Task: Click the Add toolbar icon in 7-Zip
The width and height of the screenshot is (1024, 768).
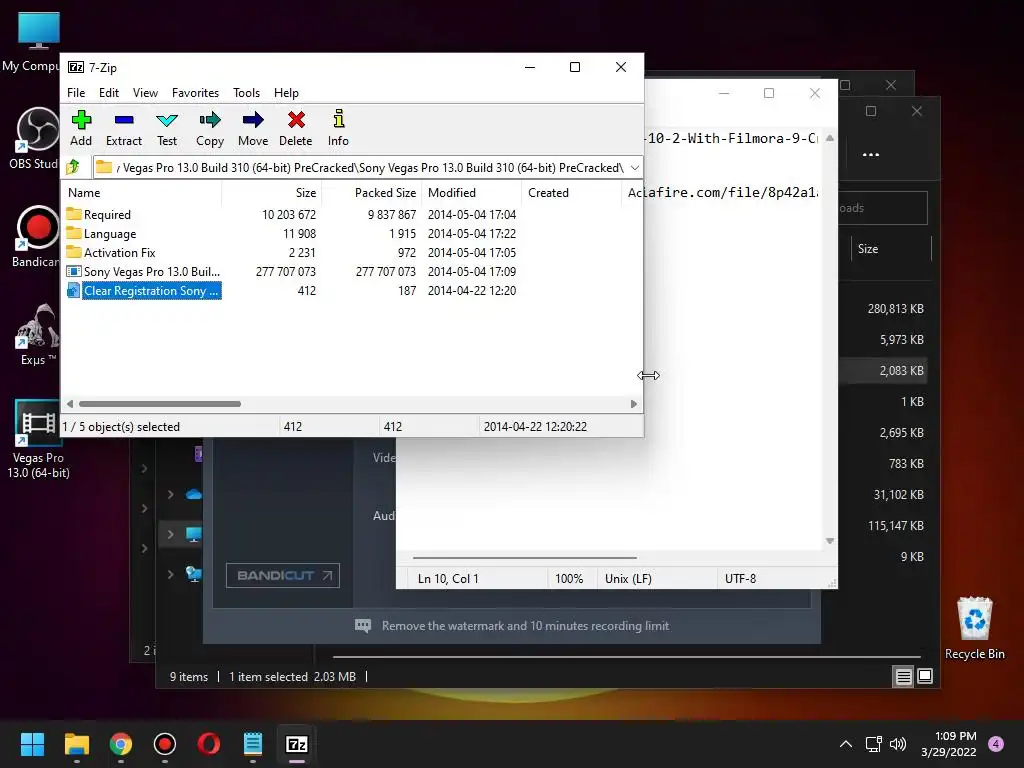Action: point(81,128)
